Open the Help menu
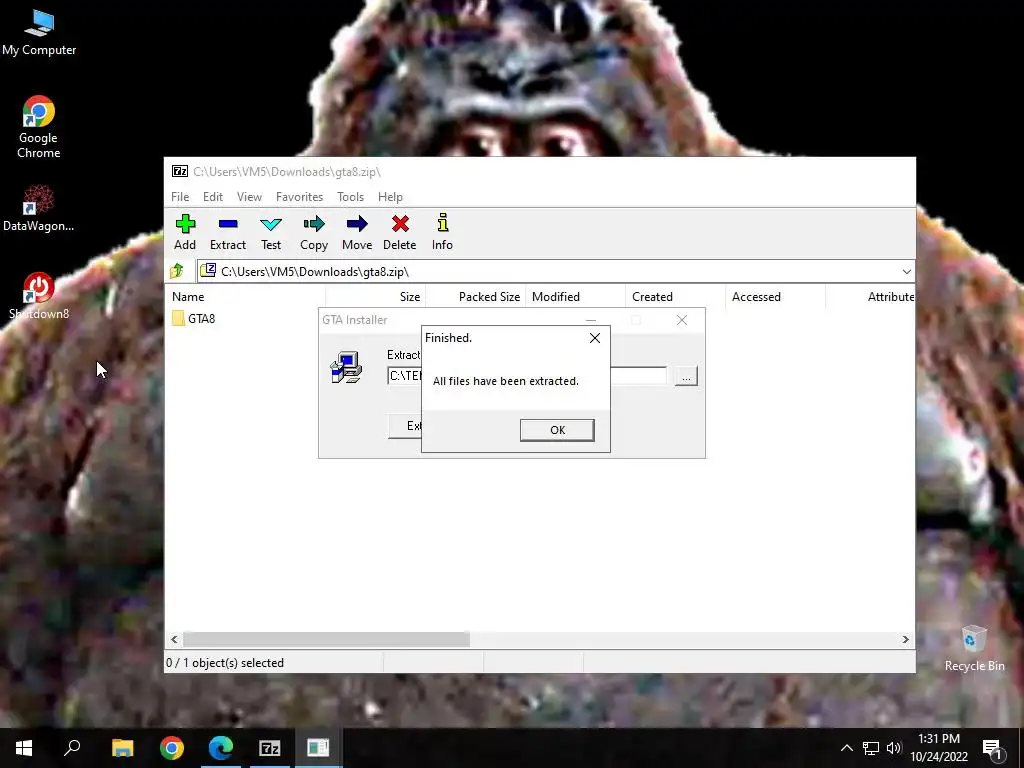Screen dimensions: 1024x768 click(x=391, y=197)
